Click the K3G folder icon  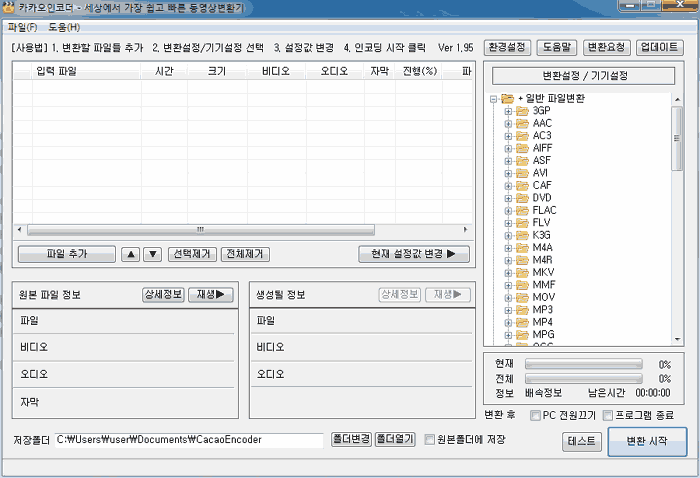(522, 236)
